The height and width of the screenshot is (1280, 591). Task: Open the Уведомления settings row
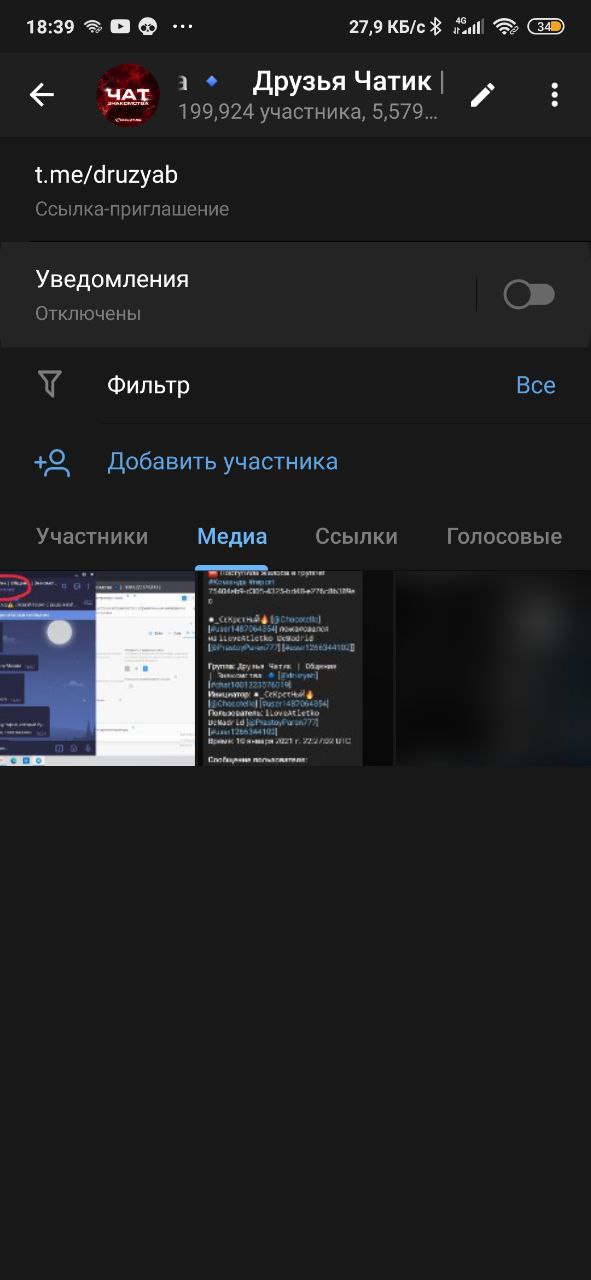coord(295,294)
